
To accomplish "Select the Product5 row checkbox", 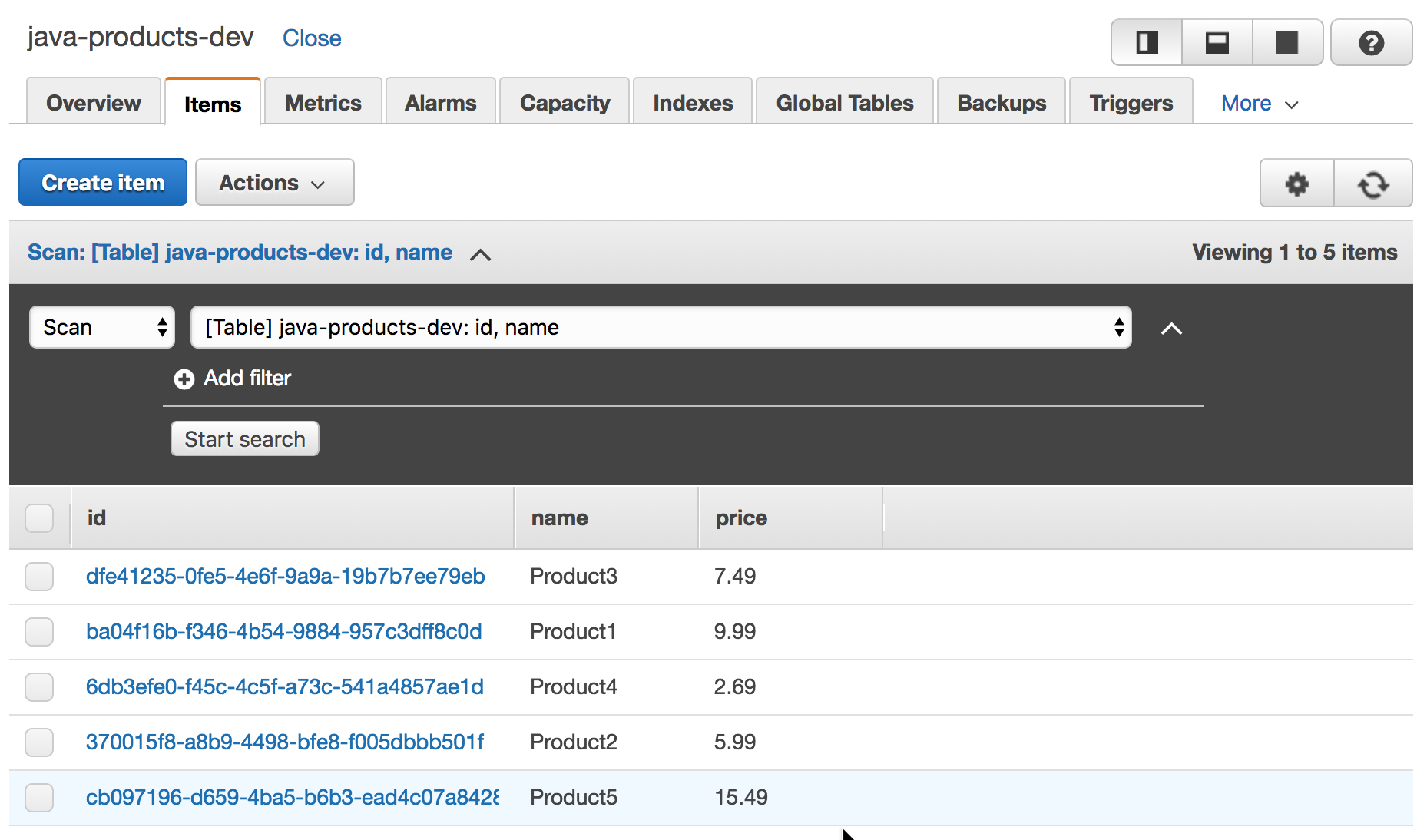I will [39, 798].
